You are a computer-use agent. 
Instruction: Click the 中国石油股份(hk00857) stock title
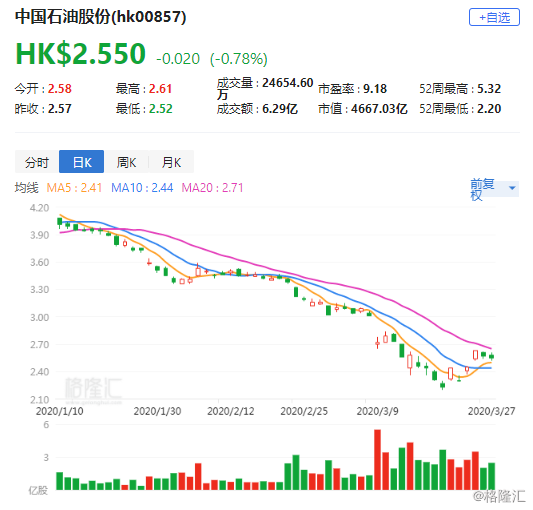[101, 17]
